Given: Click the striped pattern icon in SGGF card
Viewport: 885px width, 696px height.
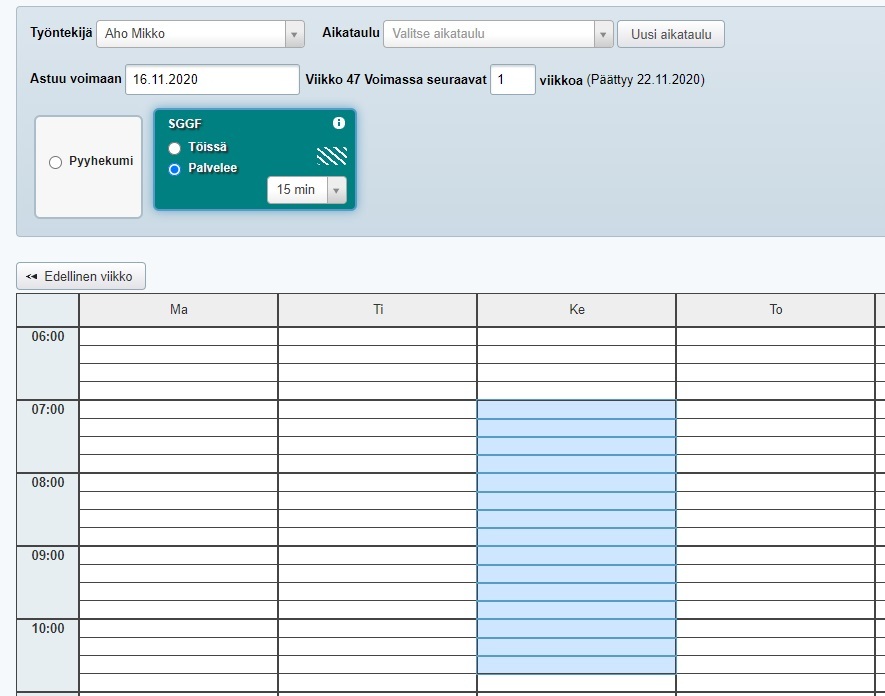Looking at the screenshot, I should 332,156.
